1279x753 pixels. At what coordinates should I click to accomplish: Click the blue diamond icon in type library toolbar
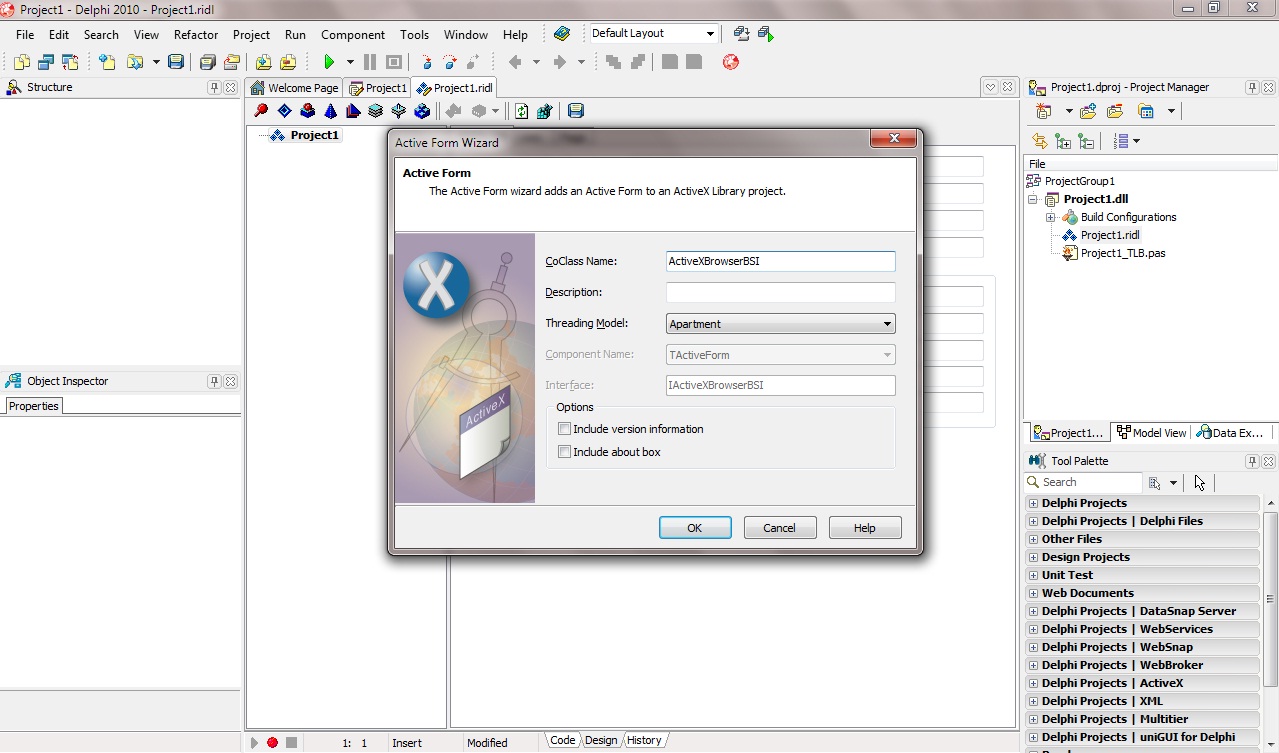(284, 111)
